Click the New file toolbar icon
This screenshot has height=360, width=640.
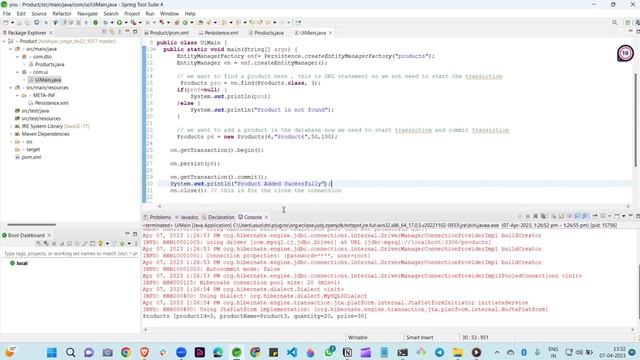[x=6, y=22]
